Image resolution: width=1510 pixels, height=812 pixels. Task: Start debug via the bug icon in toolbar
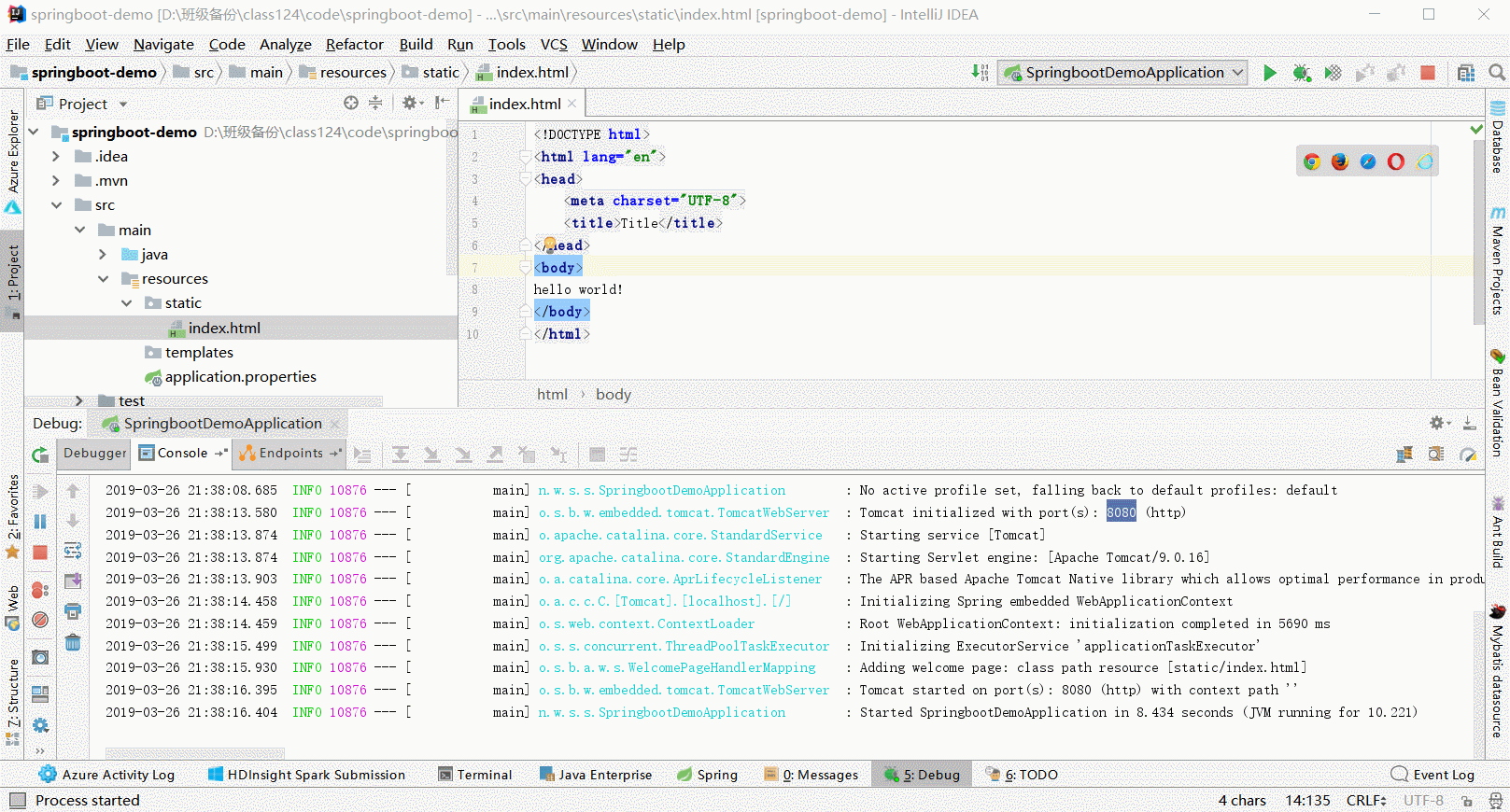point(1301,73)
